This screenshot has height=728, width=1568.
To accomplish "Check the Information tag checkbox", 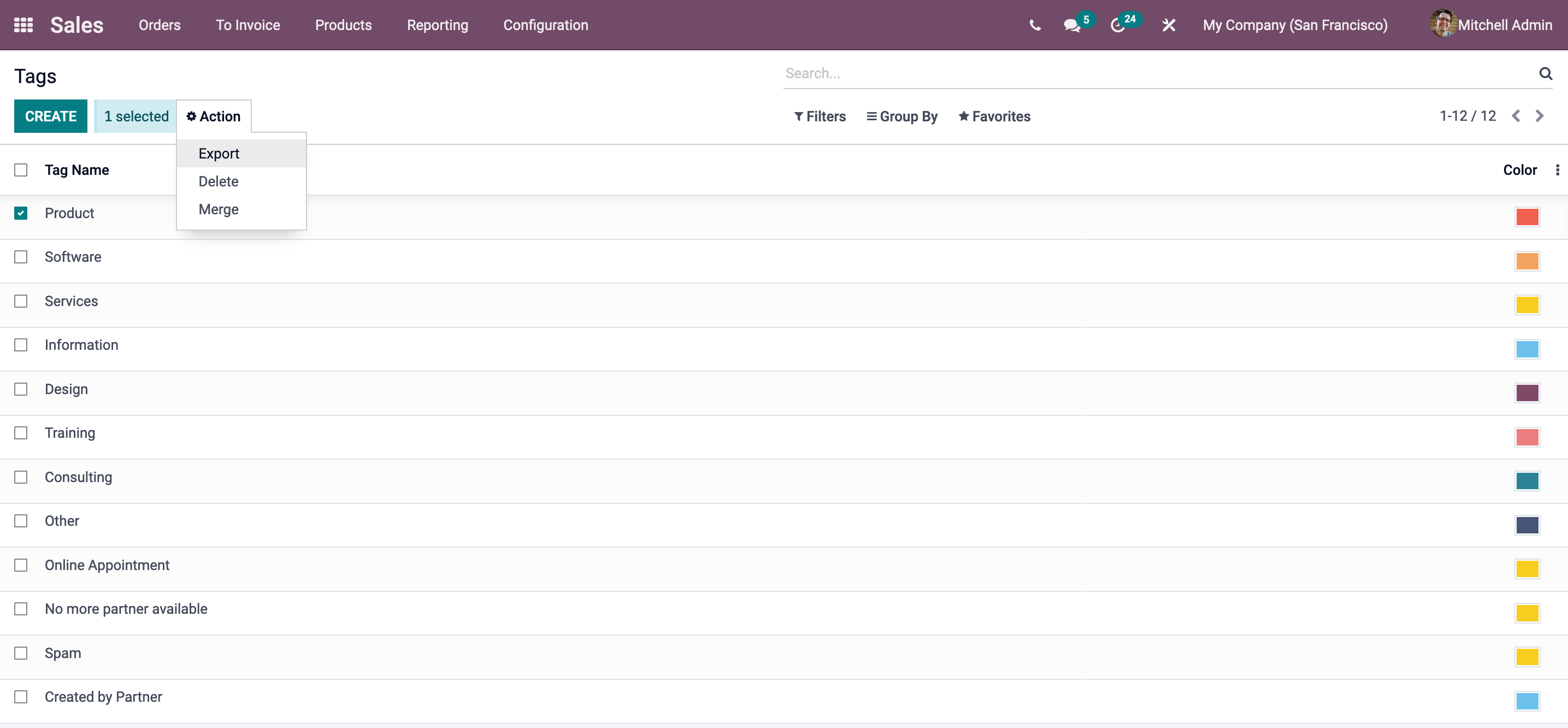I will (x=21, y=345).
